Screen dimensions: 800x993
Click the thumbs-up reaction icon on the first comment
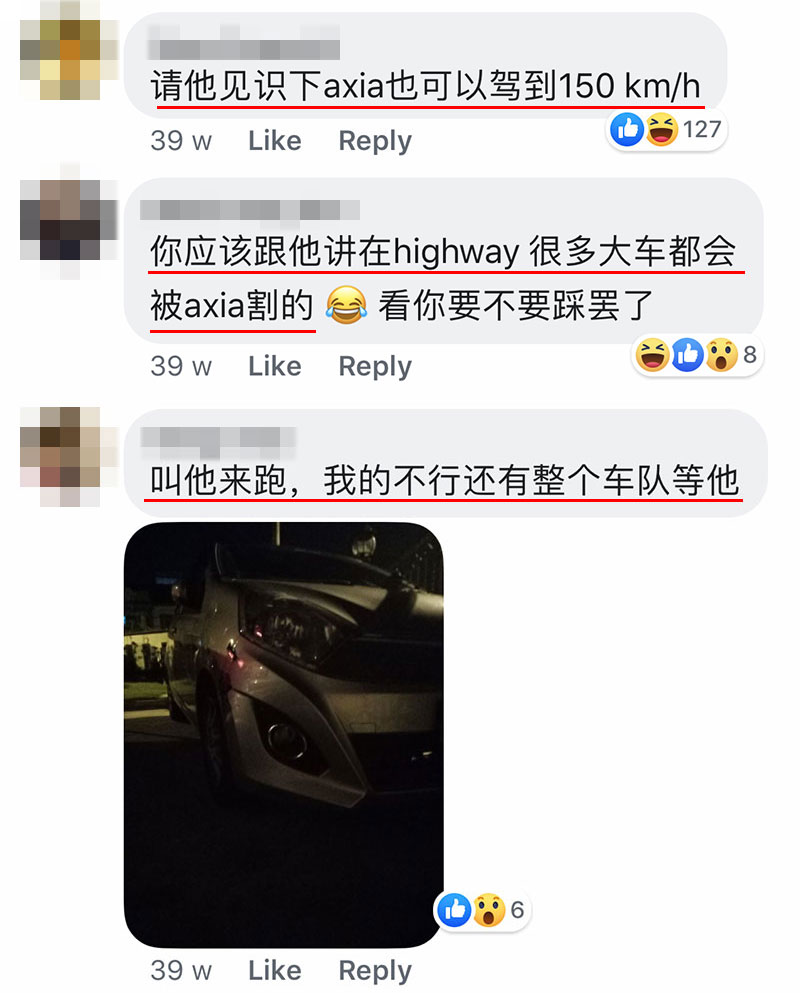626,129
